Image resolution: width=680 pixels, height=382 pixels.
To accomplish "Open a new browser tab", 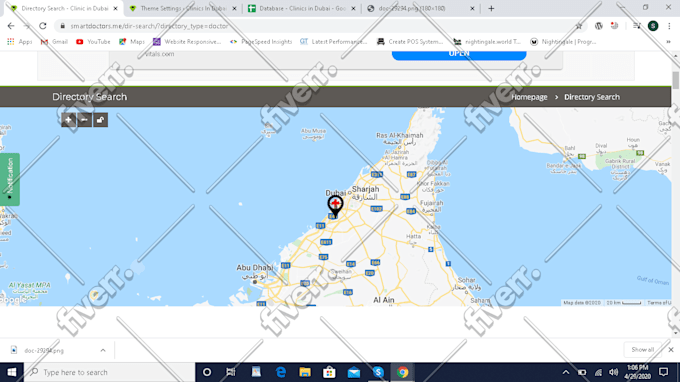I will [x=491, y=8].
